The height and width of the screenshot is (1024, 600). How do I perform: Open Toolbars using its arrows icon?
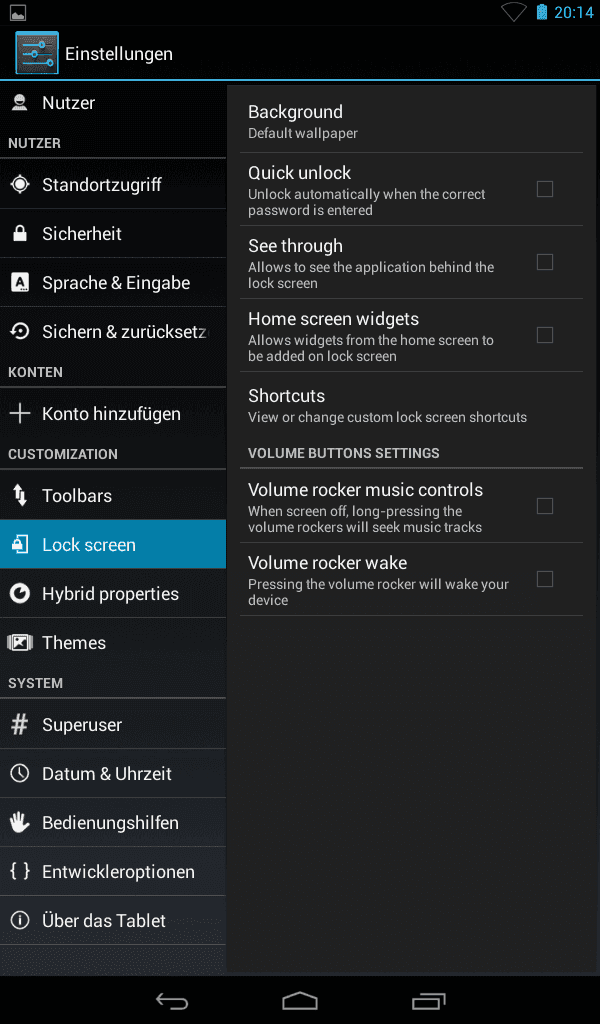point(20,496)
